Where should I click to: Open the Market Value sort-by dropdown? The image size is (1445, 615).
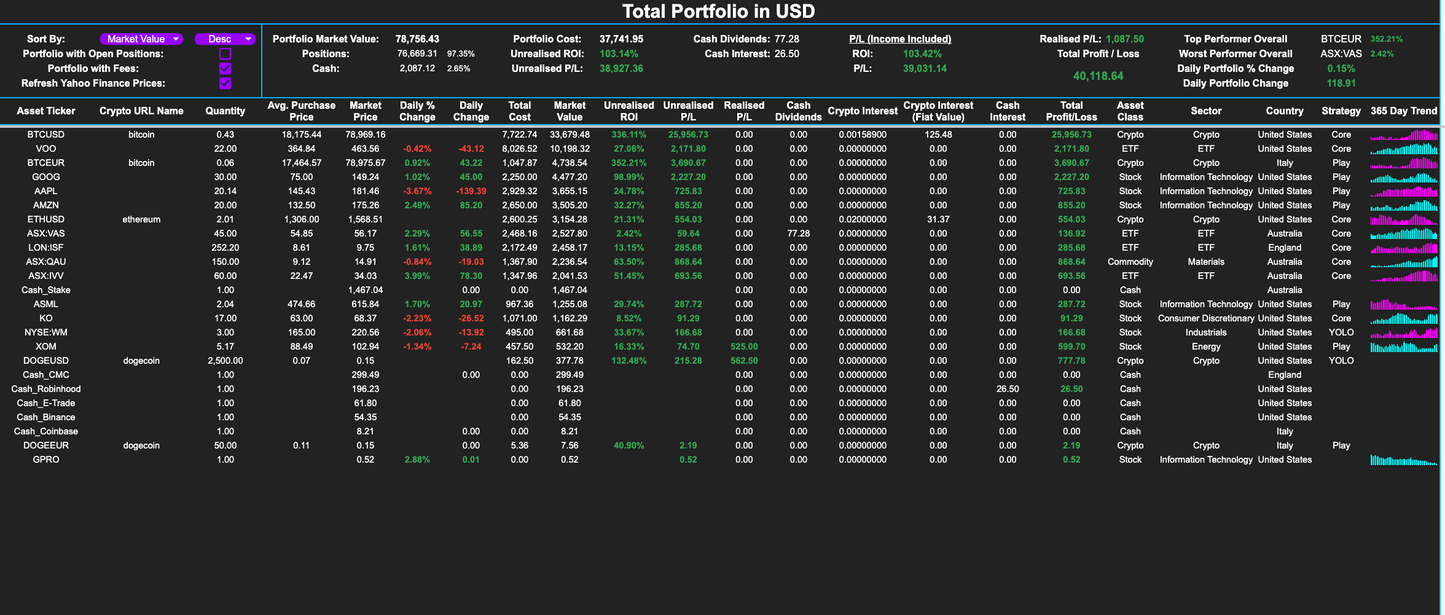[141, 39]
